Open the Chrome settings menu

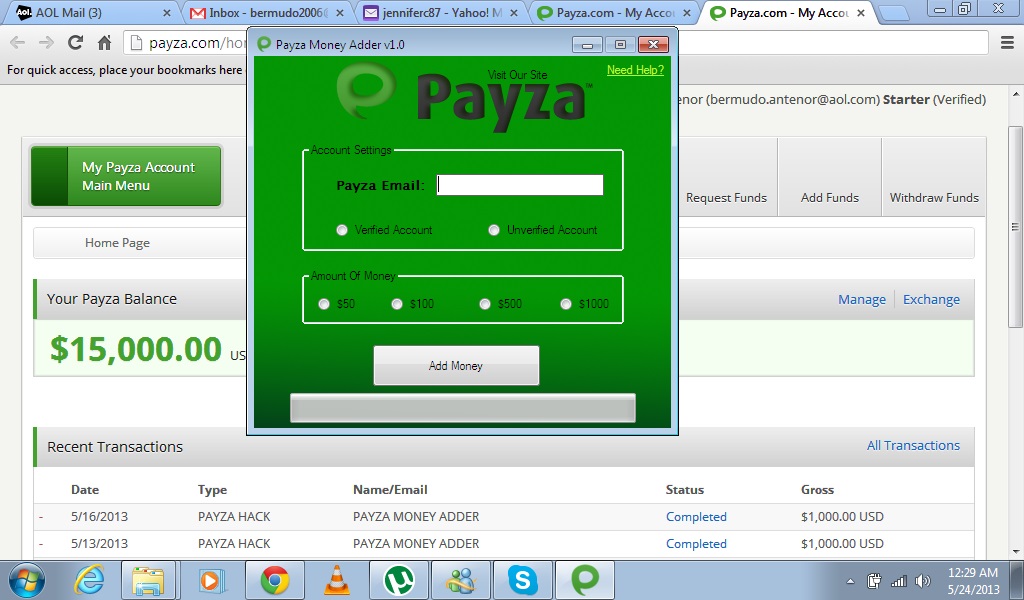pyautogui.click(x=1008, y=44)
